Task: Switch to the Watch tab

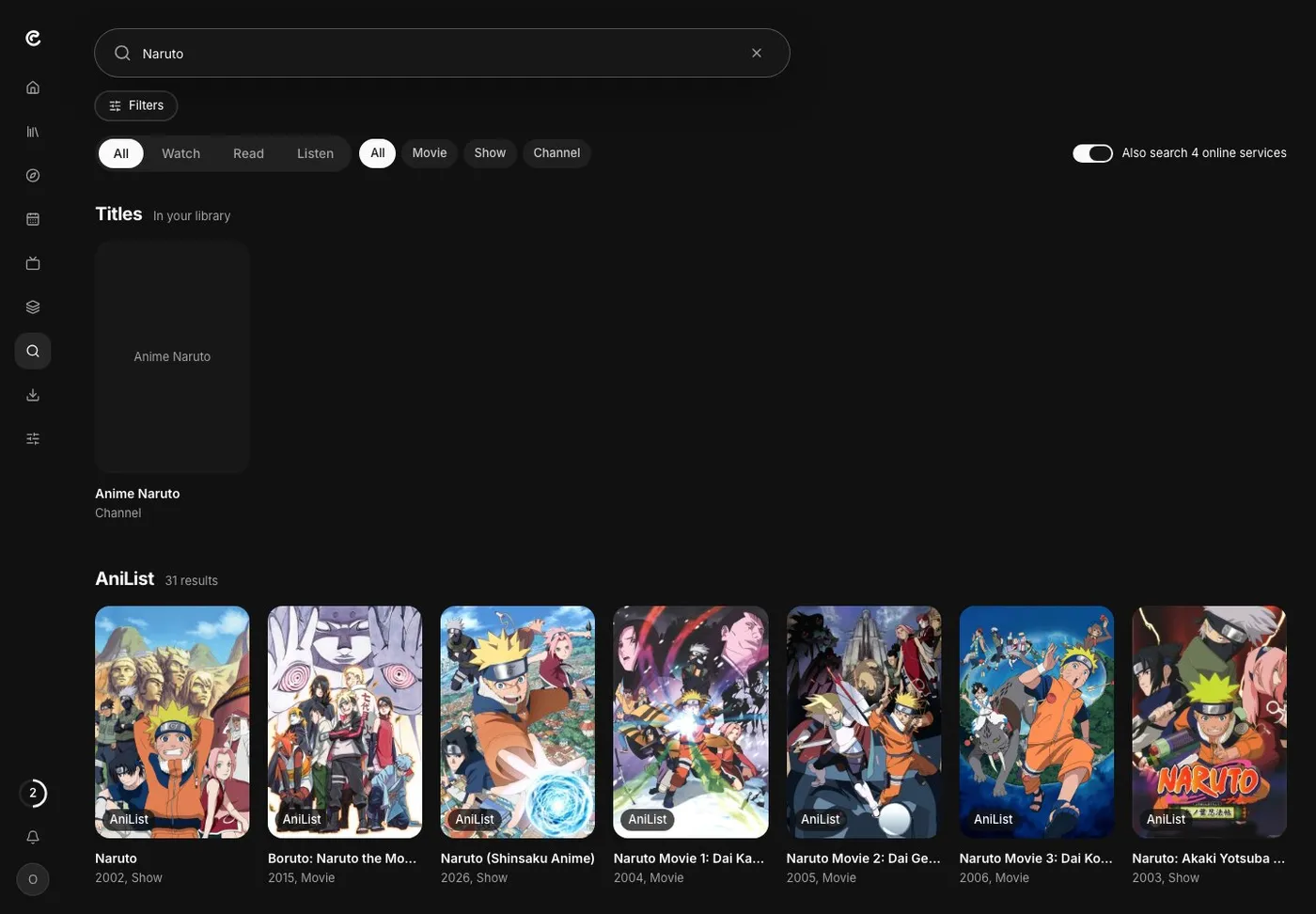Action: click(180, 153)
